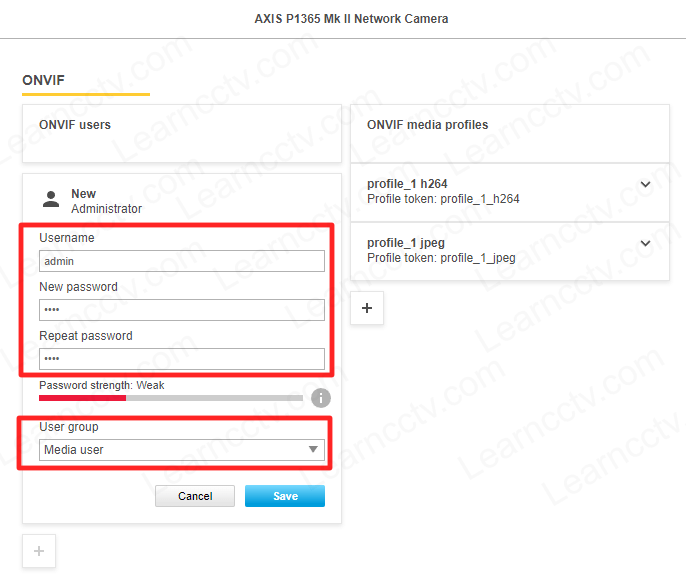Screen dimensions: 686x581
Task: Focus the Username input field
Action: pos(182,261)
